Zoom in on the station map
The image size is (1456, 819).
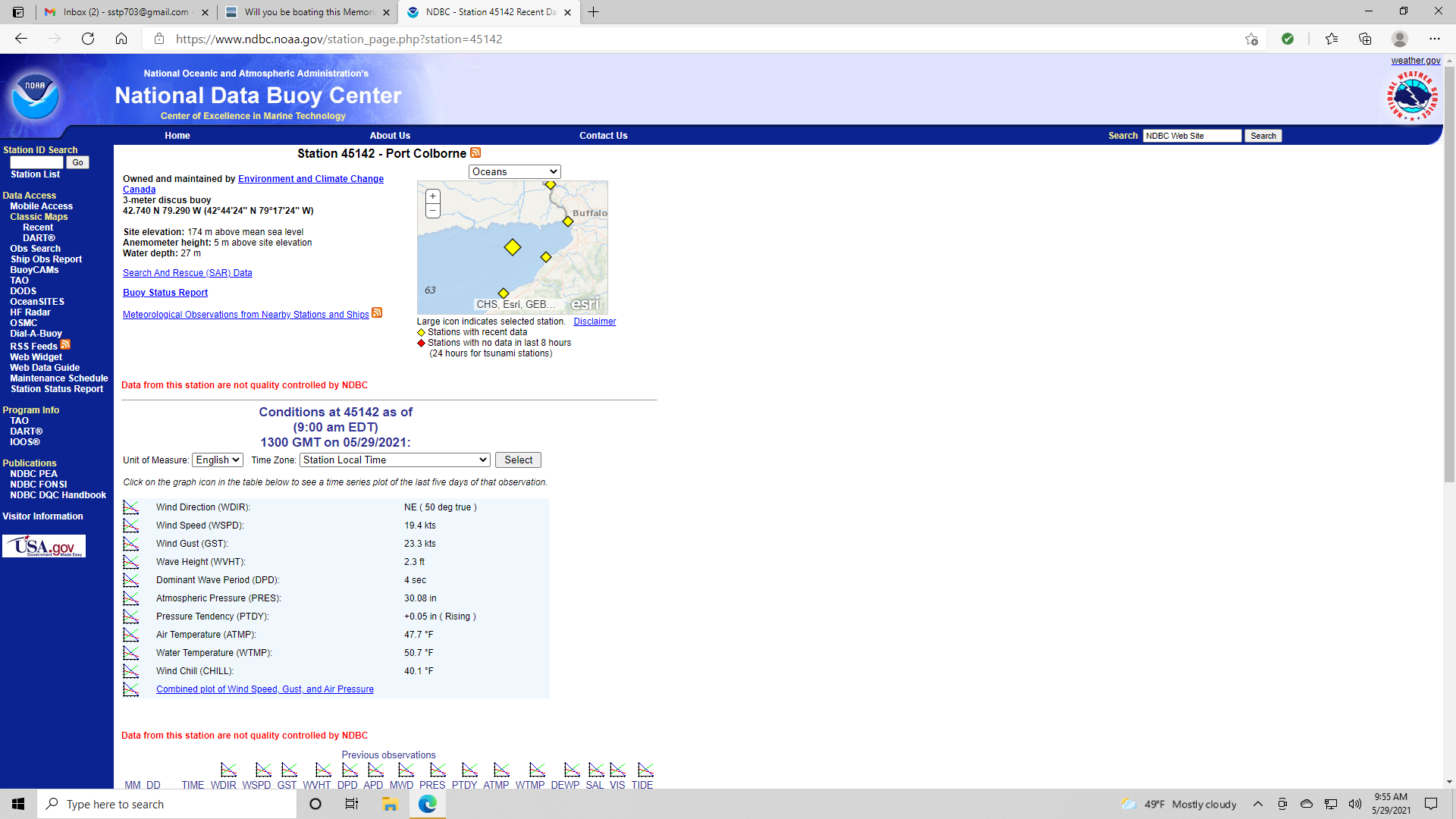coord(433,196)
